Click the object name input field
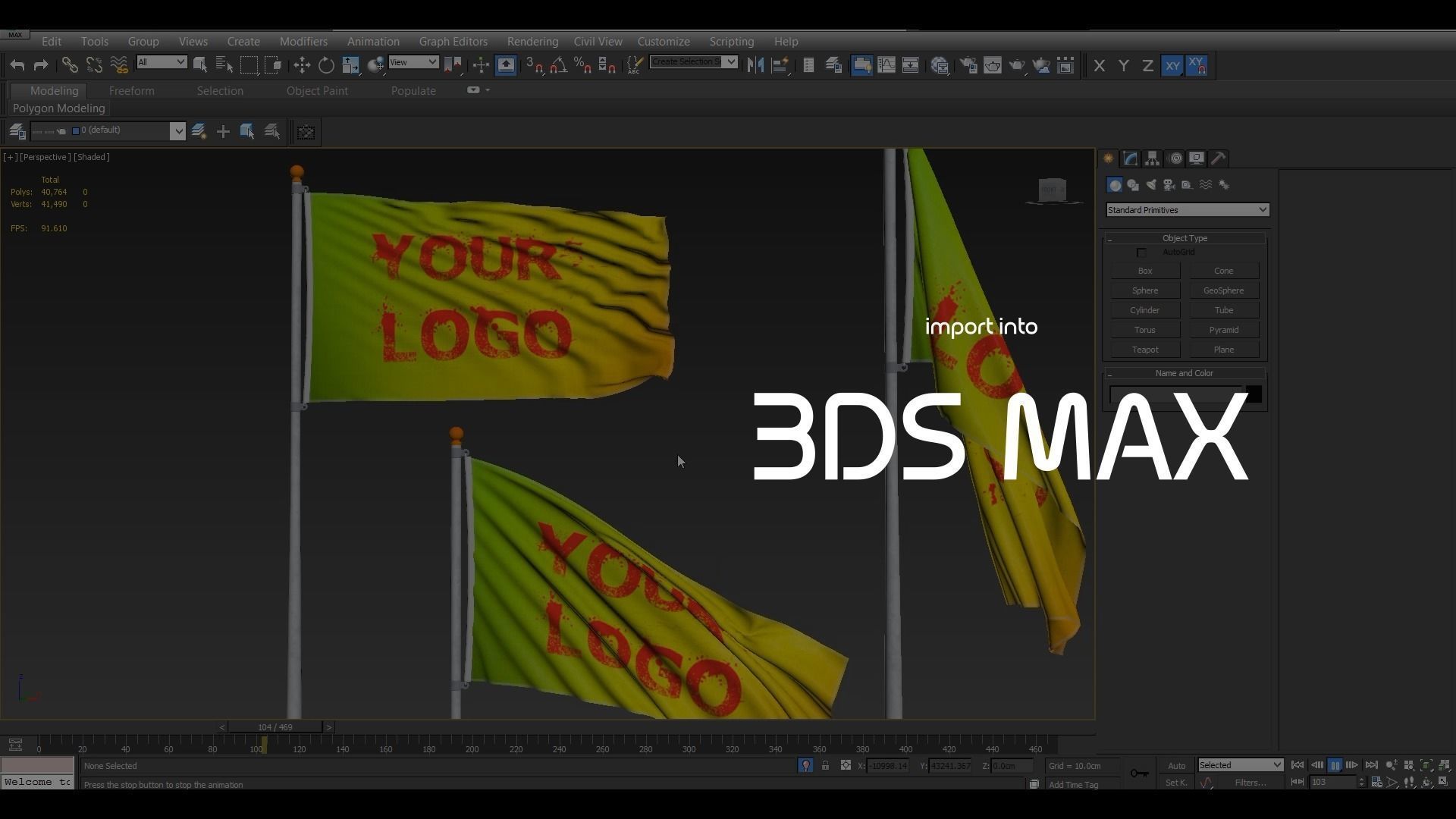Viewport: 1456px width, 819px height. [x=1175, y=394]
